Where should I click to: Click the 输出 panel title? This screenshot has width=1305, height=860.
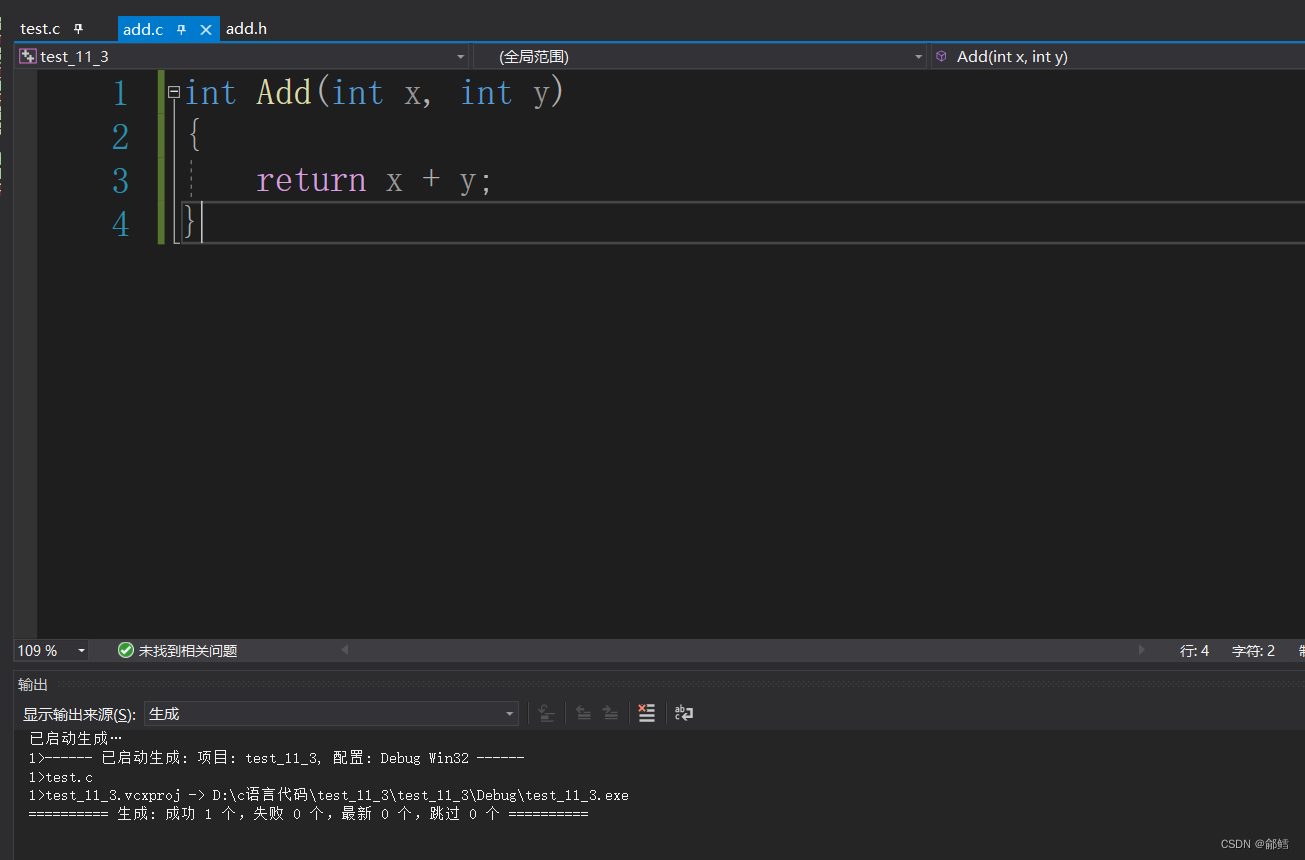[33, 685]
